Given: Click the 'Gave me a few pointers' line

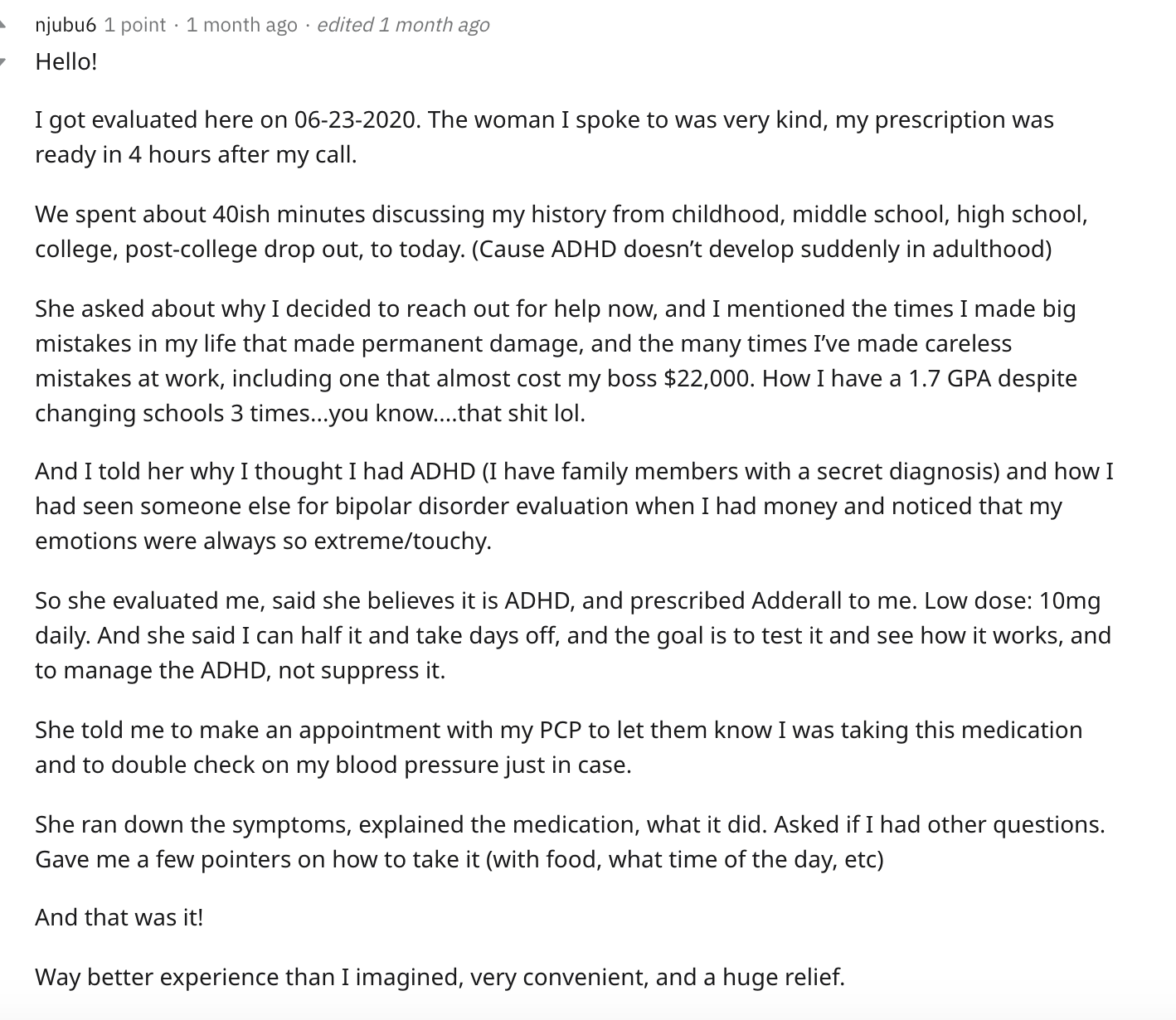Looking at the screenshot, I should pyautogui.click(x=459, y=859).
